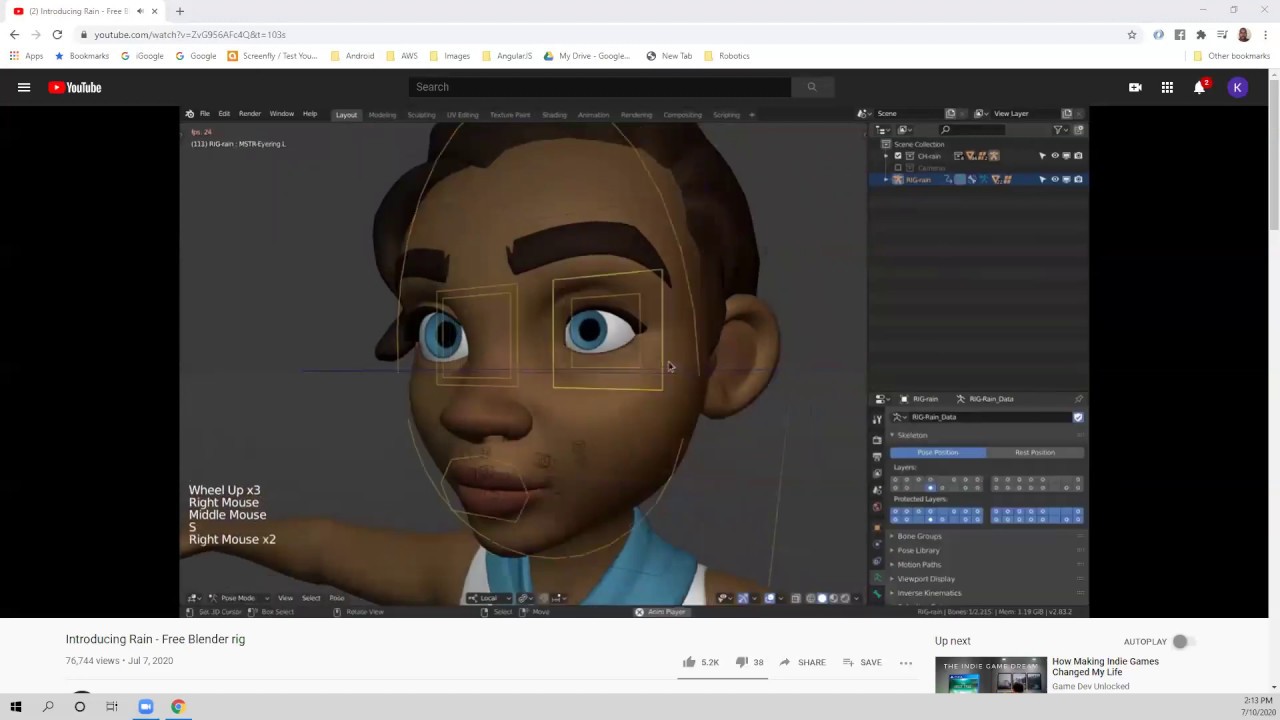Click the like thumbs-up with 5.2K
The width and height of the screenshot is (1280, 720).
[700, 662]
